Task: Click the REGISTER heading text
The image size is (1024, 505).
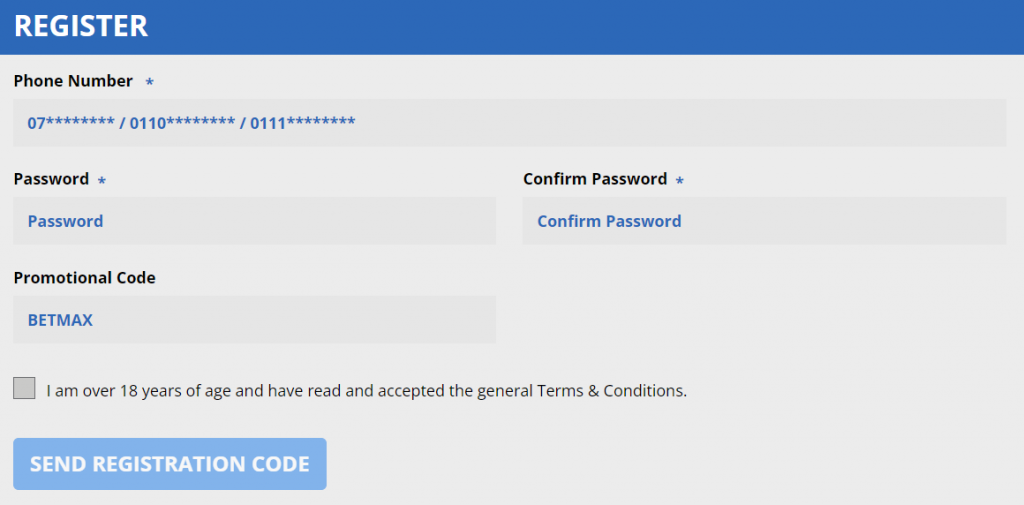Action: [81, 26]
